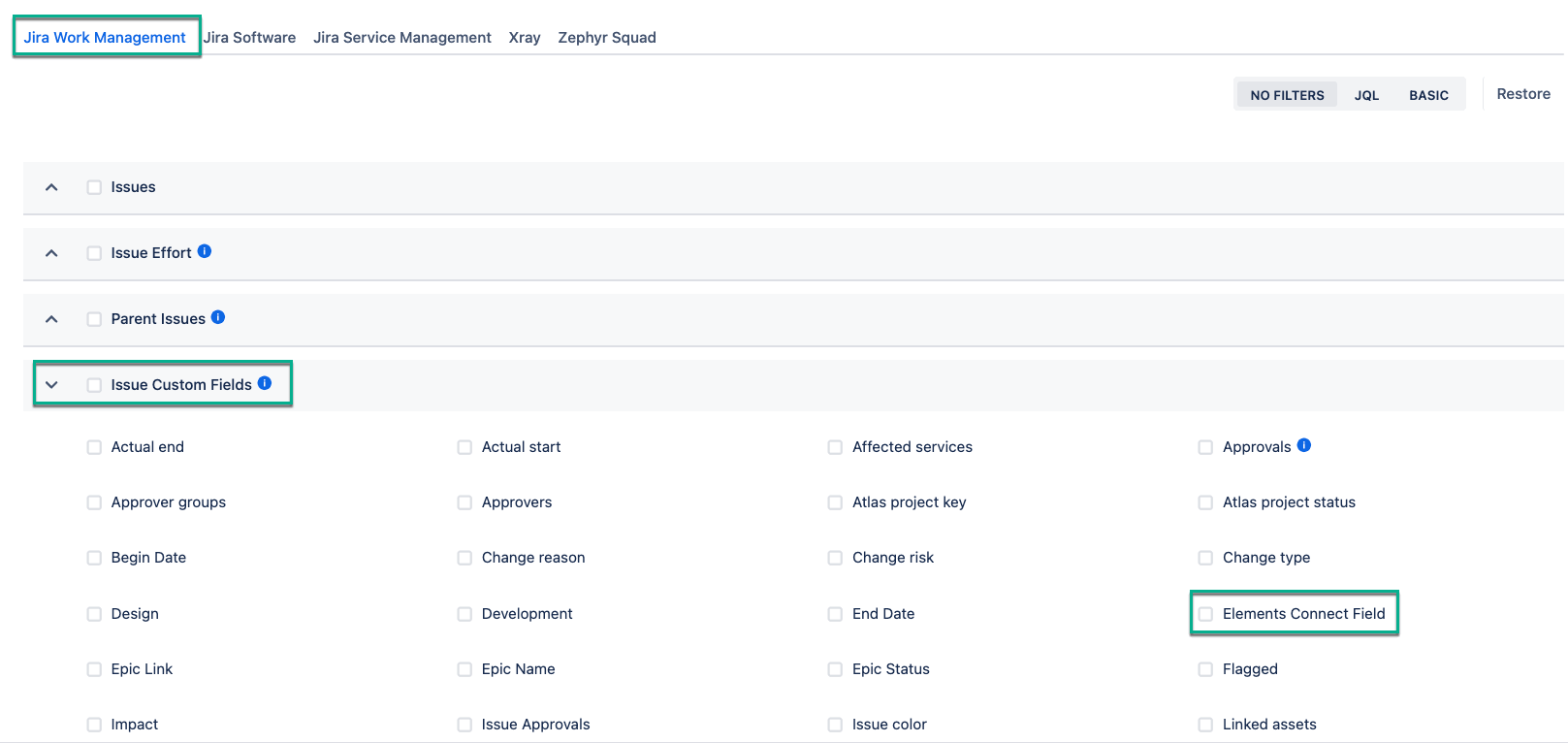Expand the Parent Issues section chevron
1568x743 pixels.
click(52, 319)
